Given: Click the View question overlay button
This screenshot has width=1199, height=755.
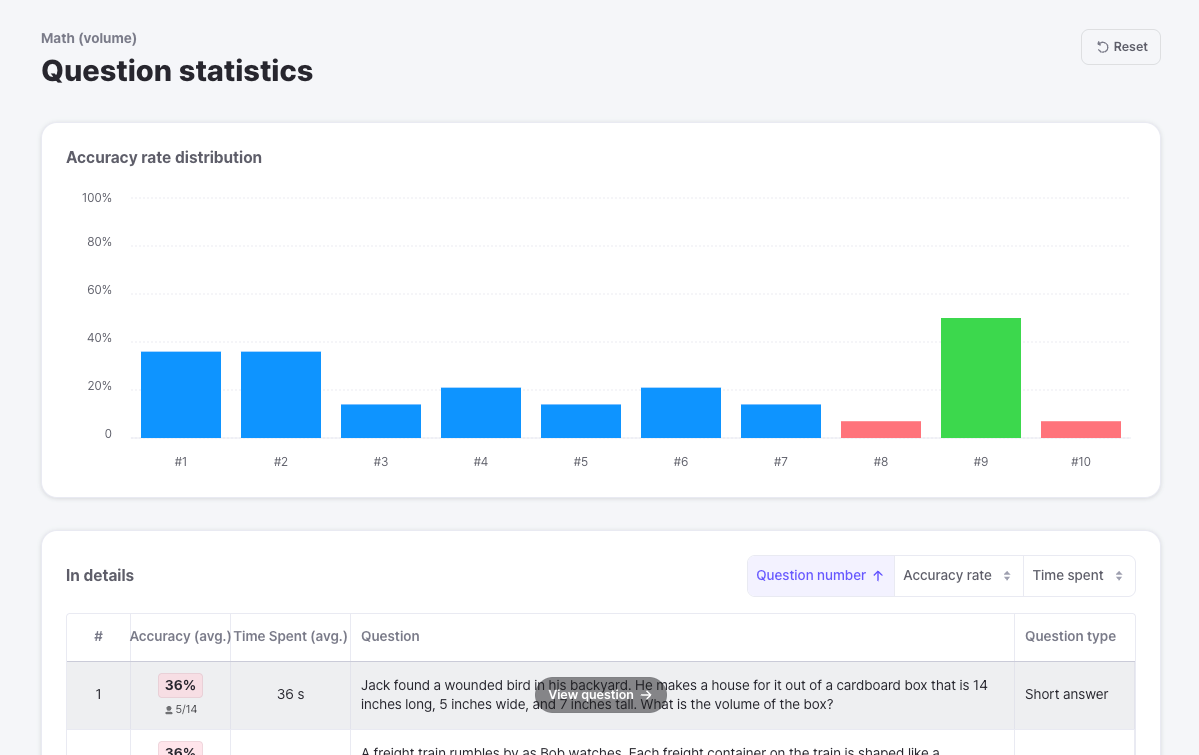Looking at the screenshot, I should coord(600,695).
